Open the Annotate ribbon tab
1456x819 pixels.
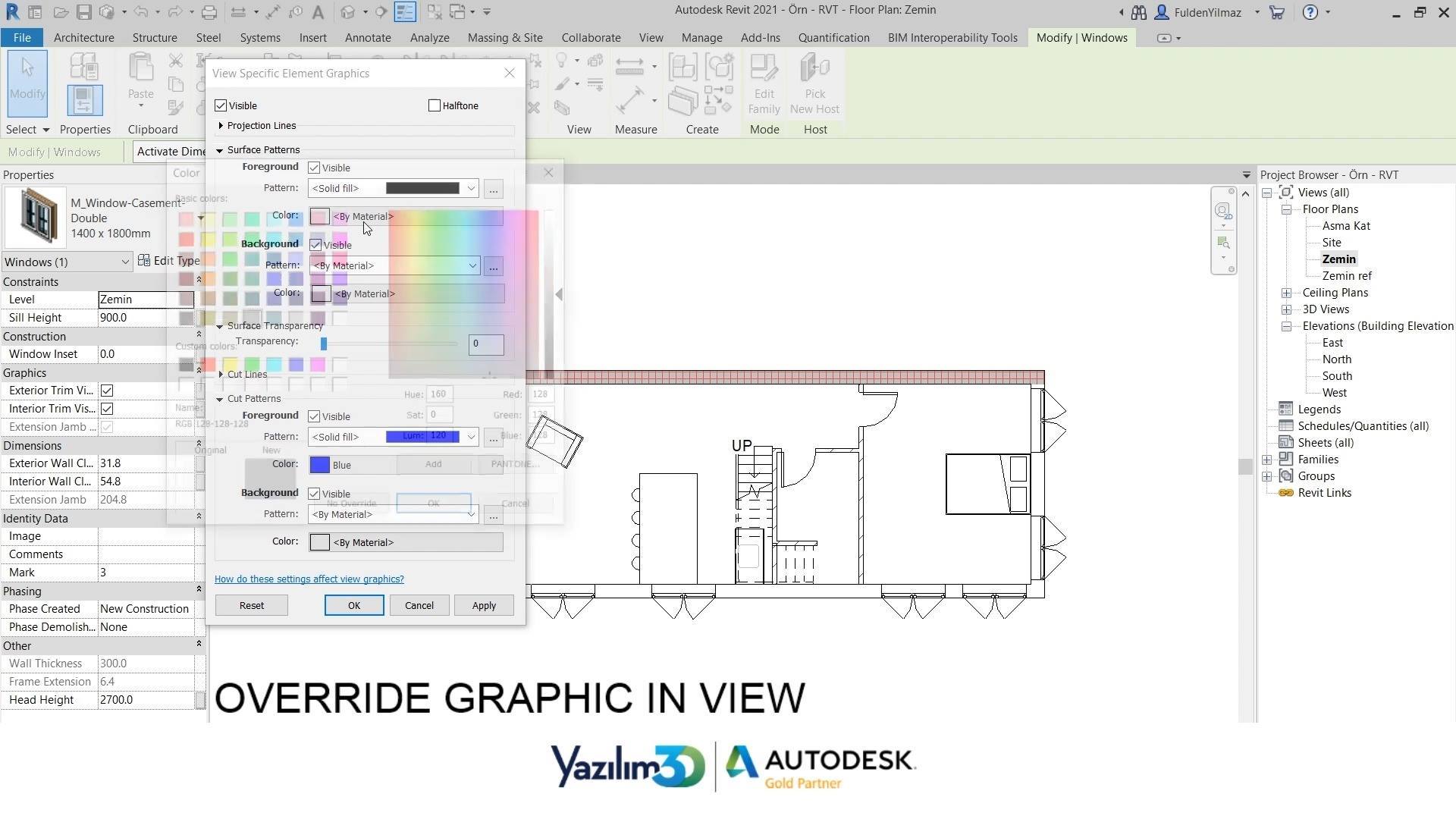[368, 37]
